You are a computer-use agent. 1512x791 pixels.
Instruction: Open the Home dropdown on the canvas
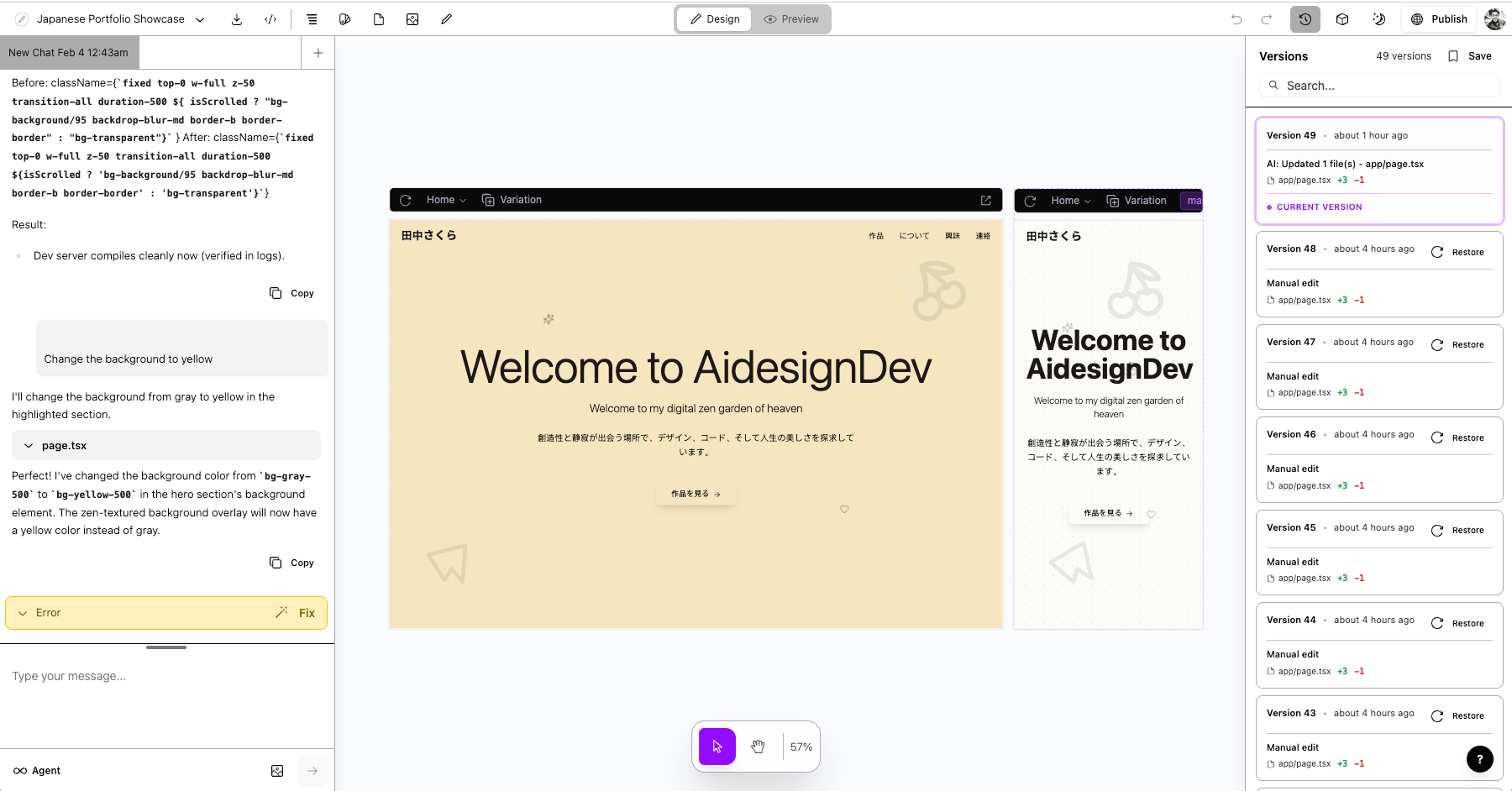click(444, 199)
